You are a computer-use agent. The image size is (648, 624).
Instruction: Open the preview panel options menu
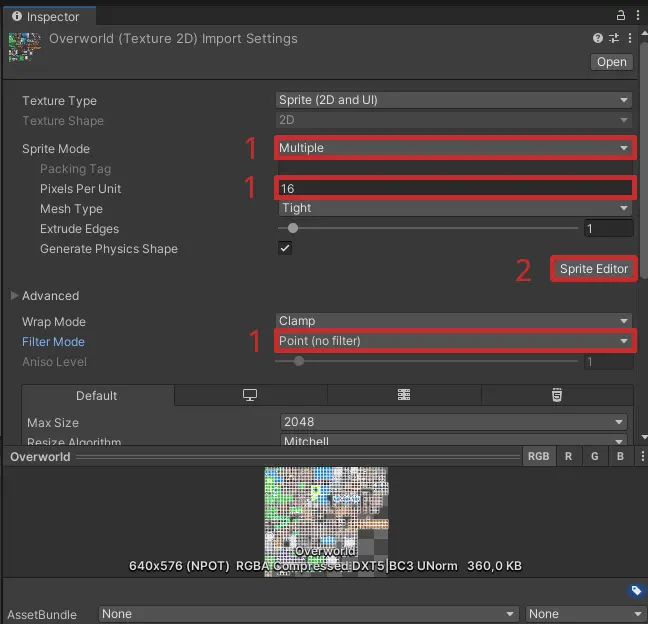642,456
